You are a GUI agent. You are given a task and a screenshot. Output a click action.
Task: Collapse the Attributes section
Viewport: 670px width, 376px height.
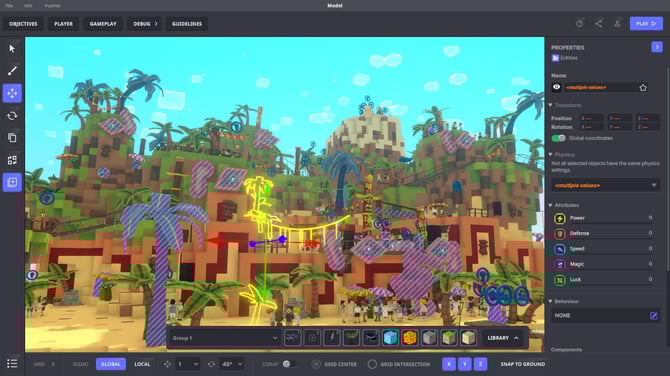coord(550,206)
